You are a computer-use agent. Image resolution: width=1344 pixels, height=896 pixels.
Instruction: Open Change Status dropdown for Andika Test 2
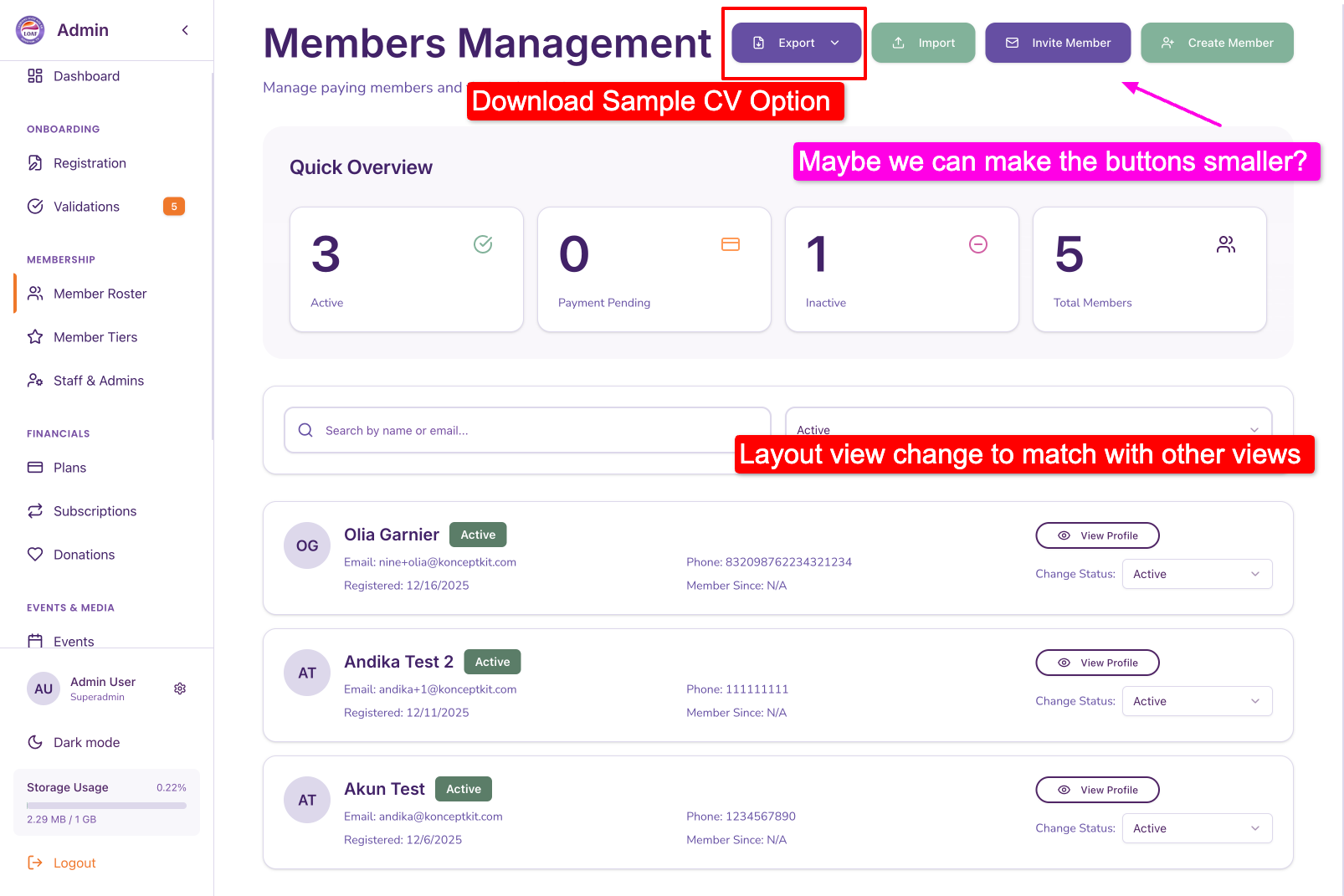coord(1197,701)
